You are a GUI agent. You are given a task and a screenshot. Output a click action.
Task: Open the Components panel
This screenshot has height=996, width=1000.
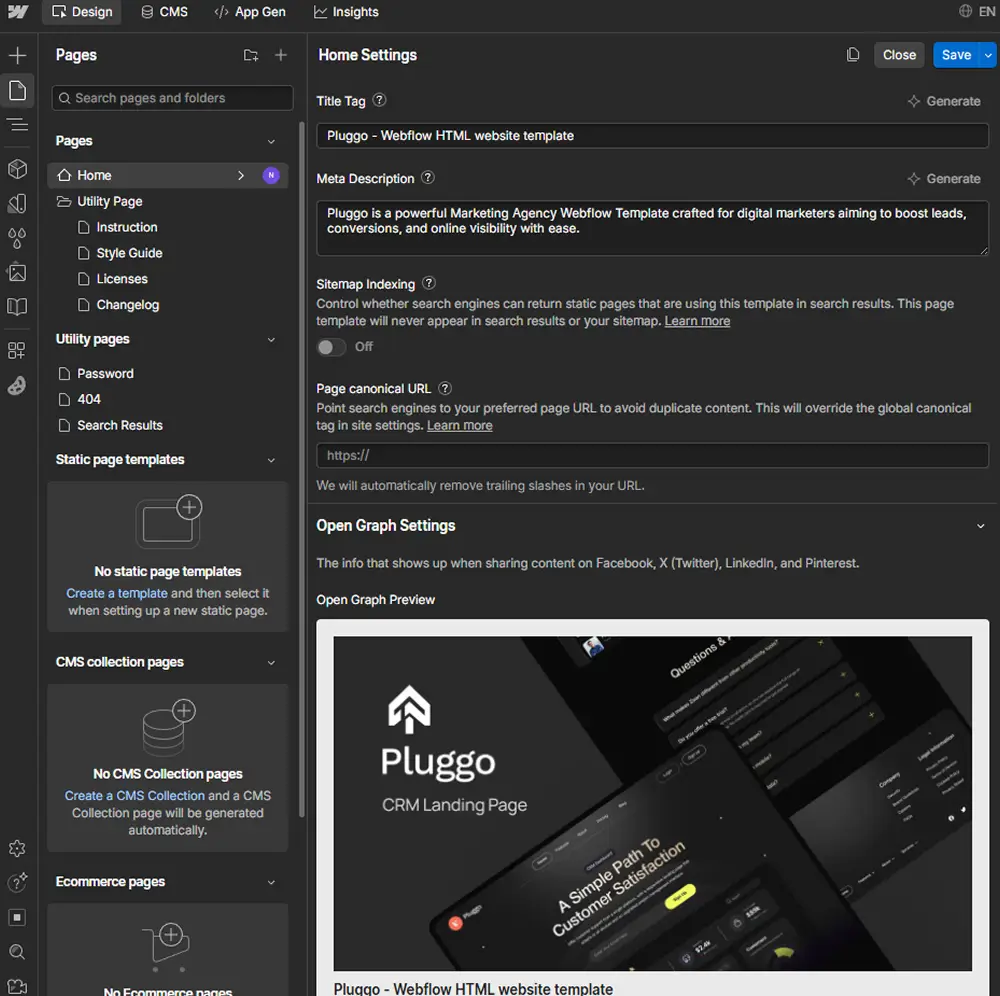(16, 169)
